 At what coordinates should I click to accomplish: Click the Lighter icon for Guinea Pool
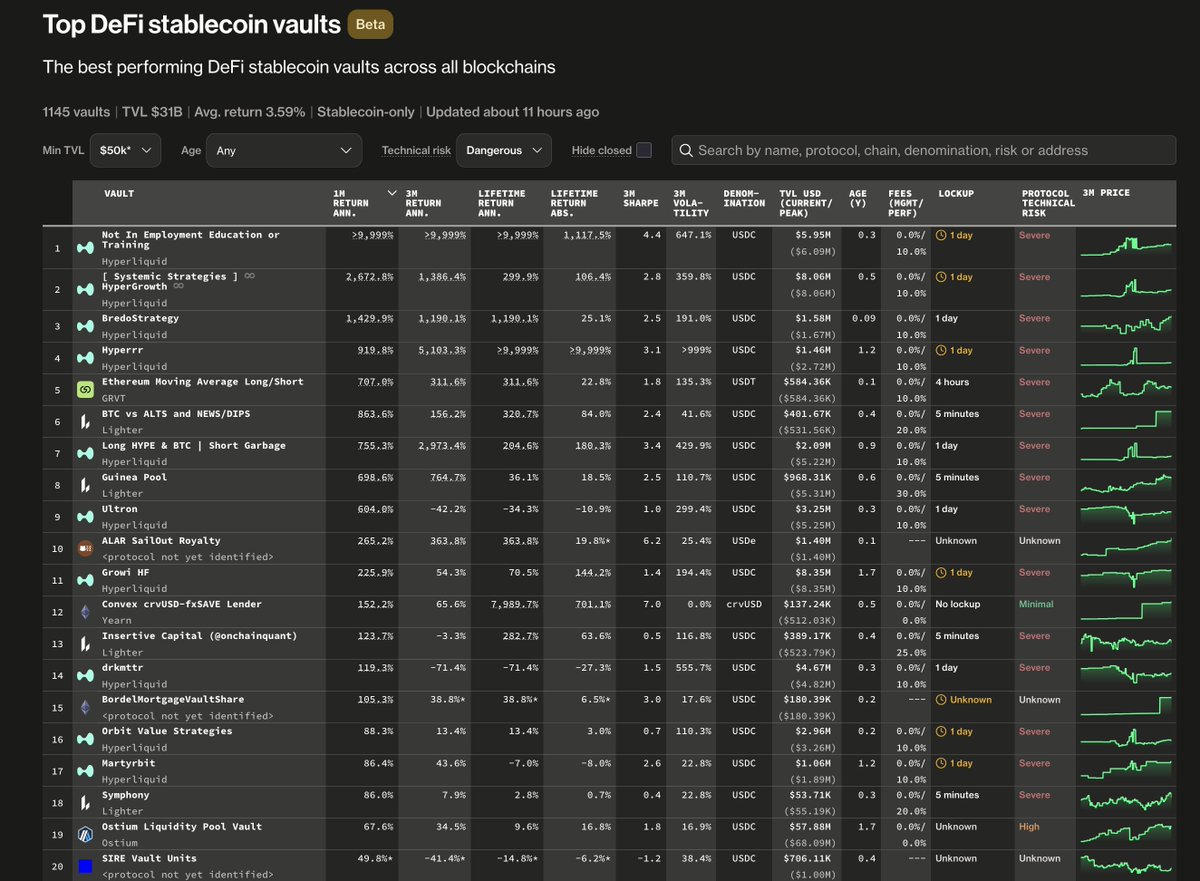click(x=86, y=485)
